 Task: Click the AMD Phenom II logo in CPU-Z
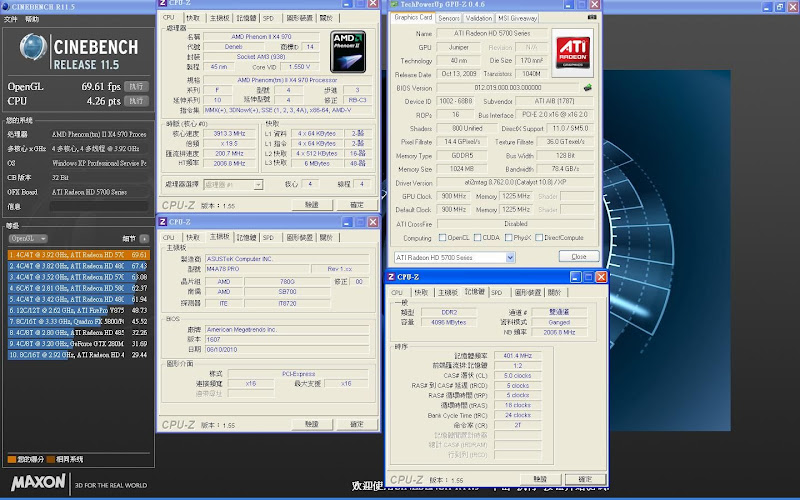(348, 52)
